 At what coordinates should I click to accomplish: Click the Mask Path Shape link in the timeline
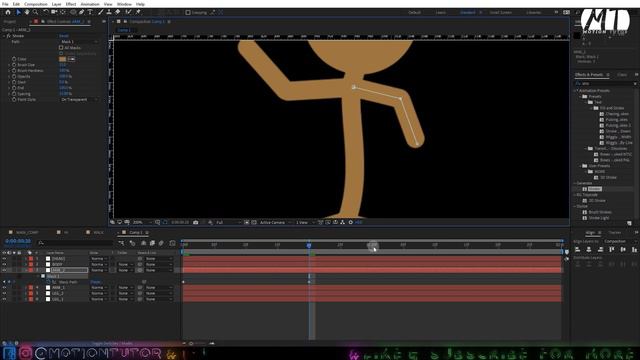point(96,282)
